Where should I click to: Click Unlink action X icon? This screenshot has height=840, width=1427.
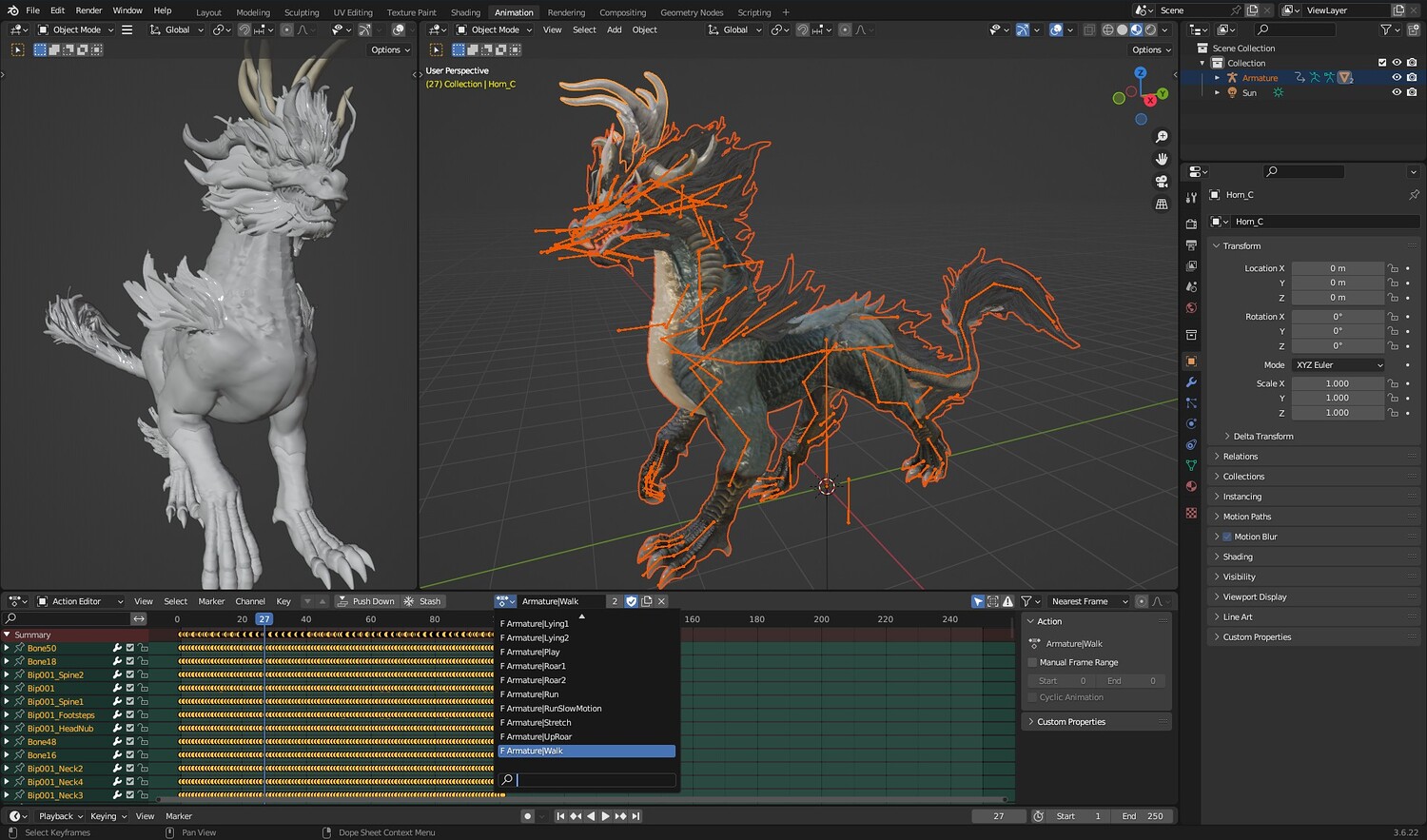[x=662, y=601]
